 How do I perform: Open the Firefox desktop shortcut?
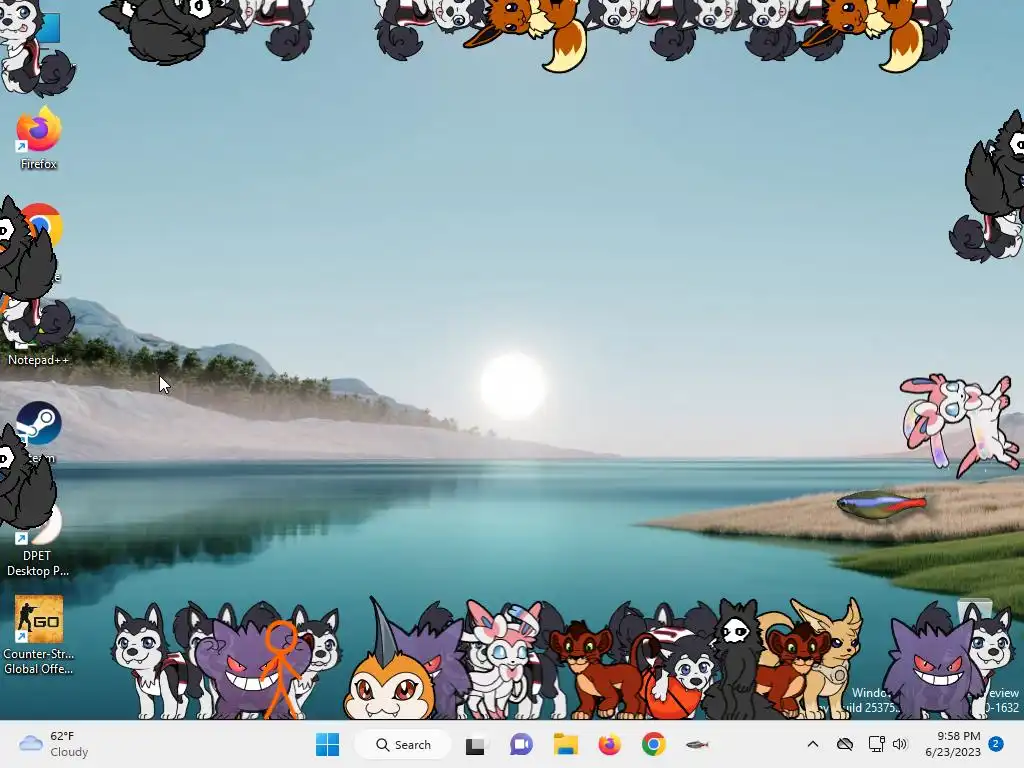tap(38, 139)
